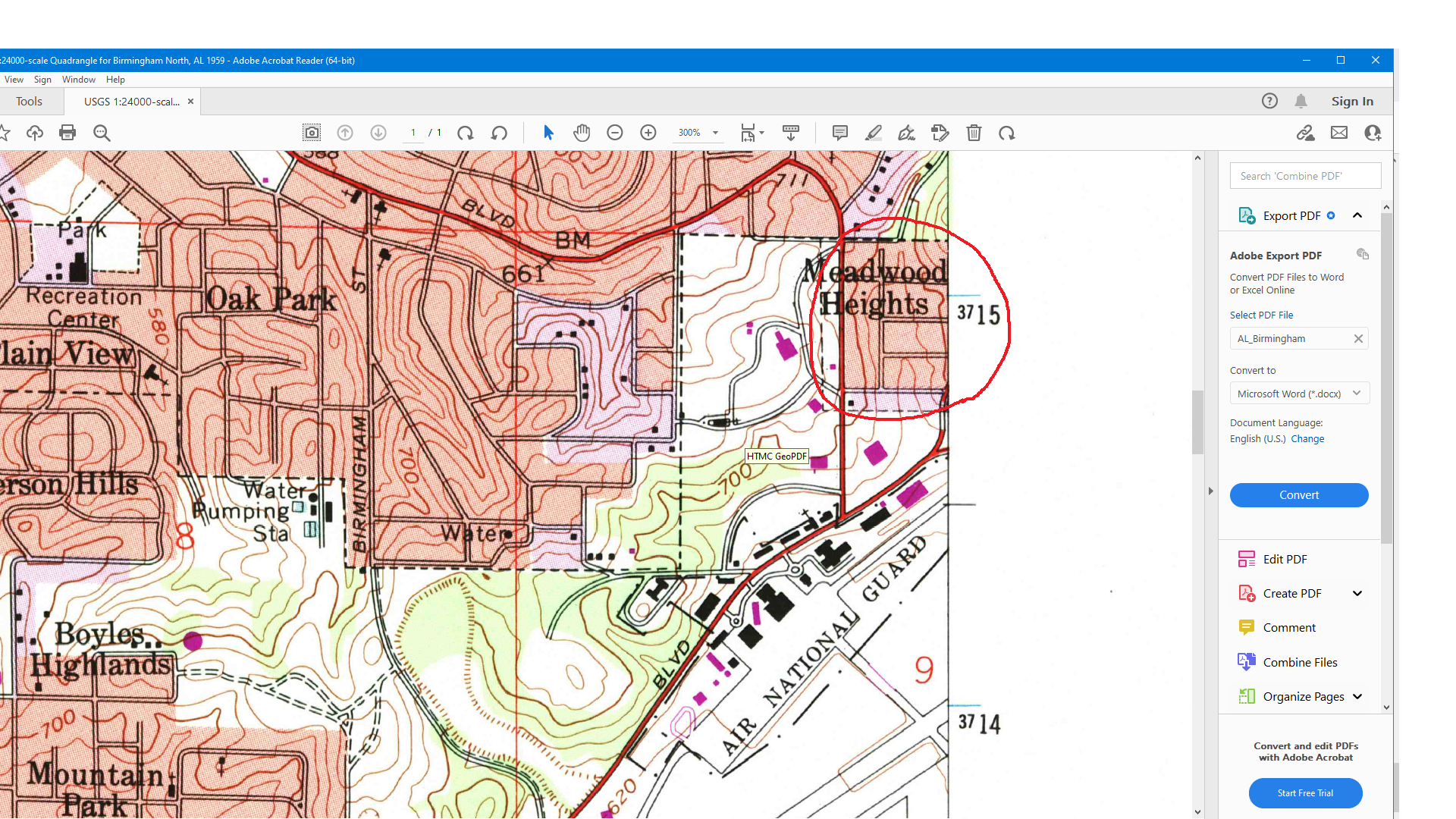Screen dimensions: 1456x819
Task: Select the Hand pan tool
Action: click(x=582, y=133)
